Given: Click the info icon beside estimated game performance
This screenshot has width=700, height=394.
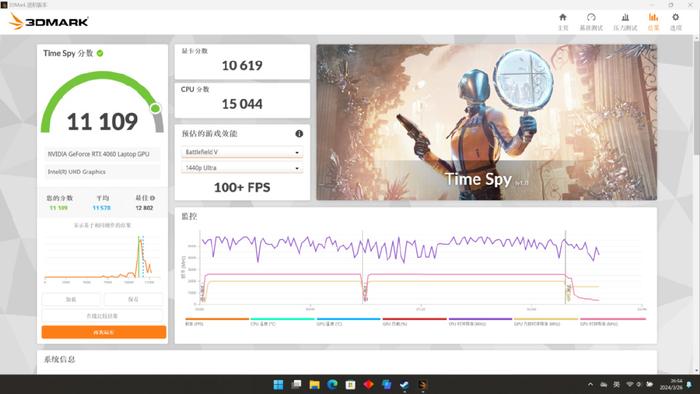Looking at the screenshot, I should tap(299, 133).
